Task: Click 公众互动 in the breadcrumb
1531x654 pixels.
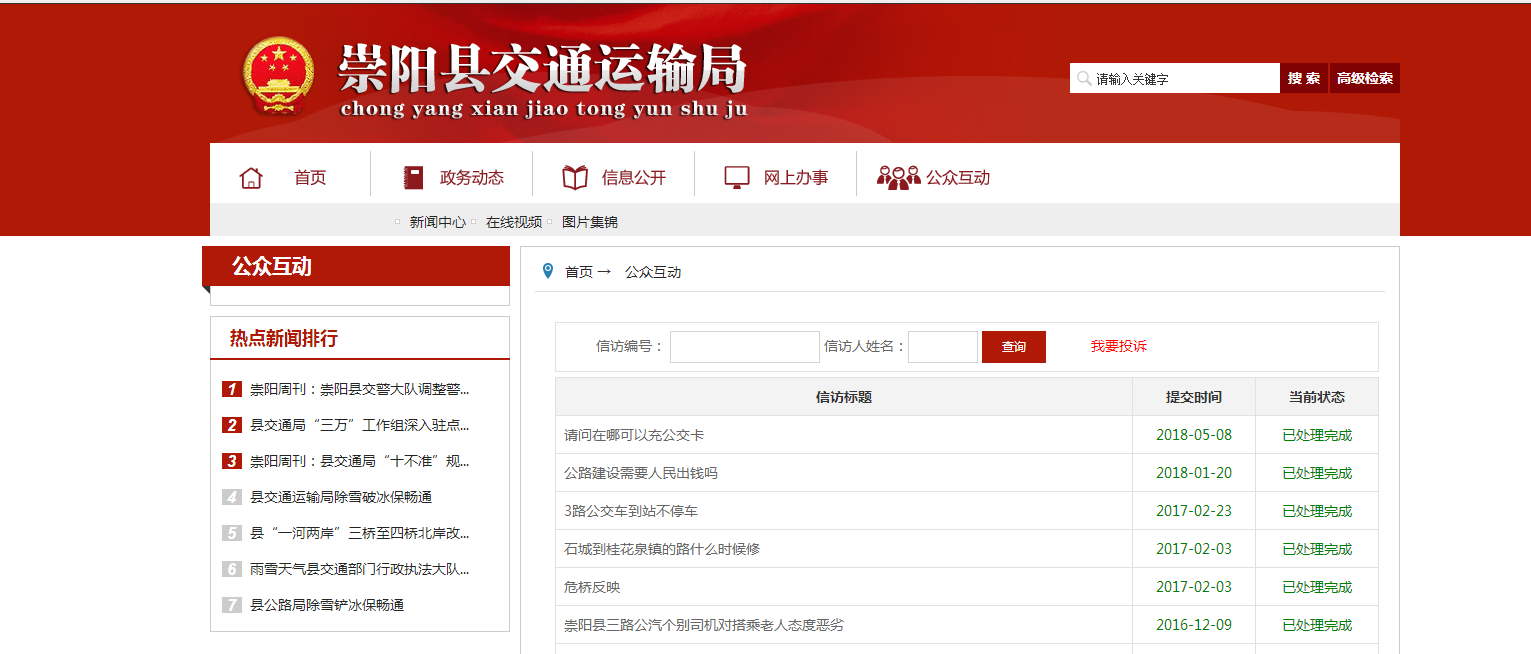Action: click(x=653, y=272)
